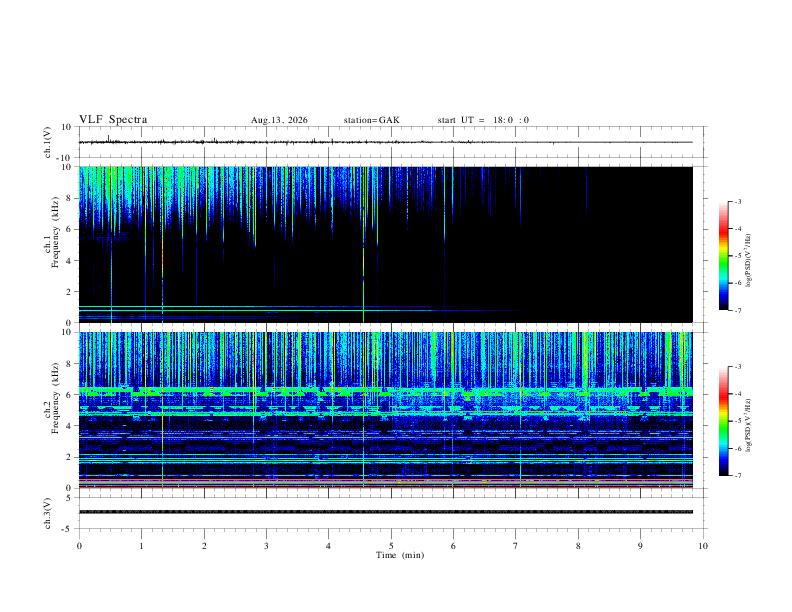Click the VLF Spectra title text
This screenshot has height=612, width=792.
(113, 120)
